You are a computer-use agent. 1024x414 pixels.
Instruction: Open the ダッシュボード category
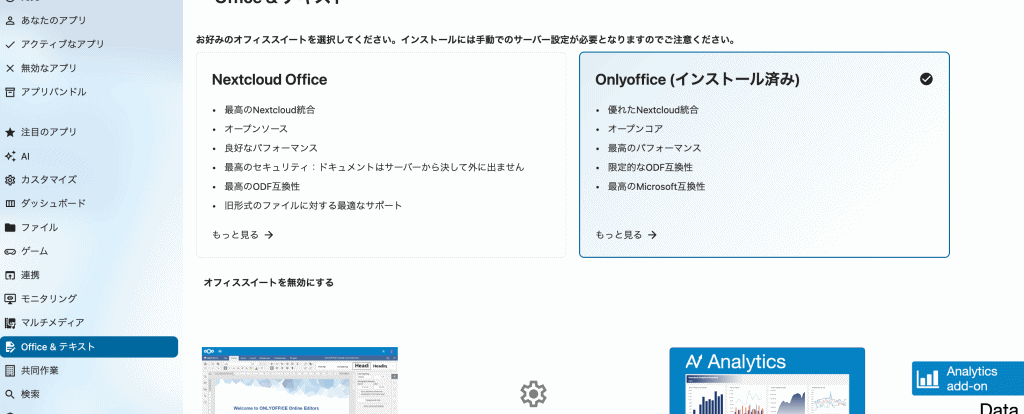pos(53,203)
